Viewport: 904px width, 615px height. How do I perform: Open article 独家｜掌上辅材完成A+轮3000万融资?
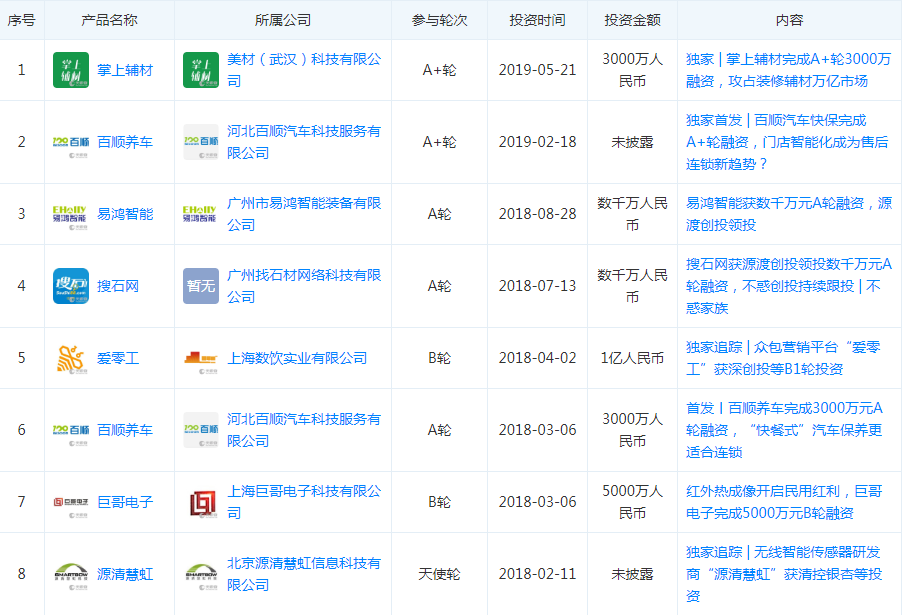(x=788, y=70)
